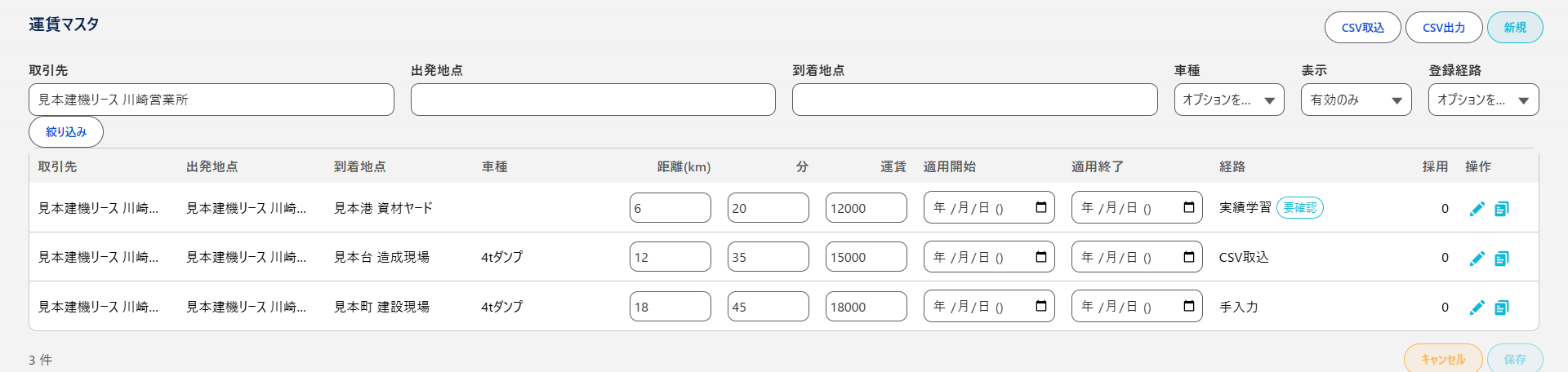1568x372 pixels.
Task: Click the 運賃 column header
Action: click(x=893, y=167)
